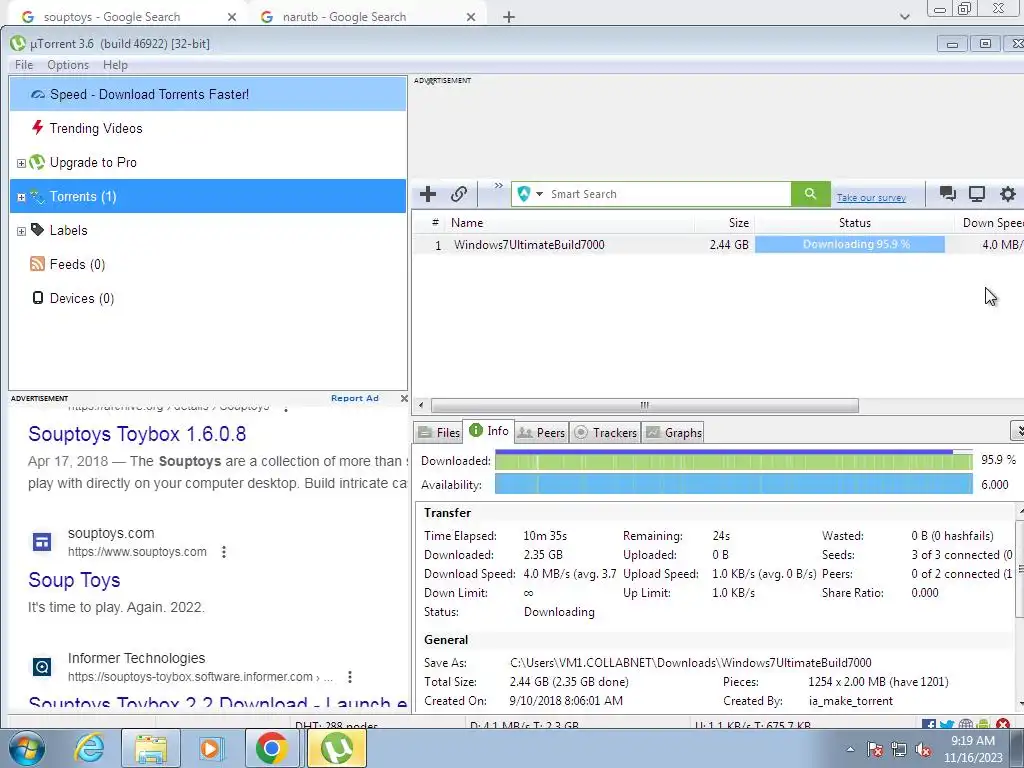This screenshot has width=1024, height=768.
Task: Open the Take our survey link
Action: (871, 197)
